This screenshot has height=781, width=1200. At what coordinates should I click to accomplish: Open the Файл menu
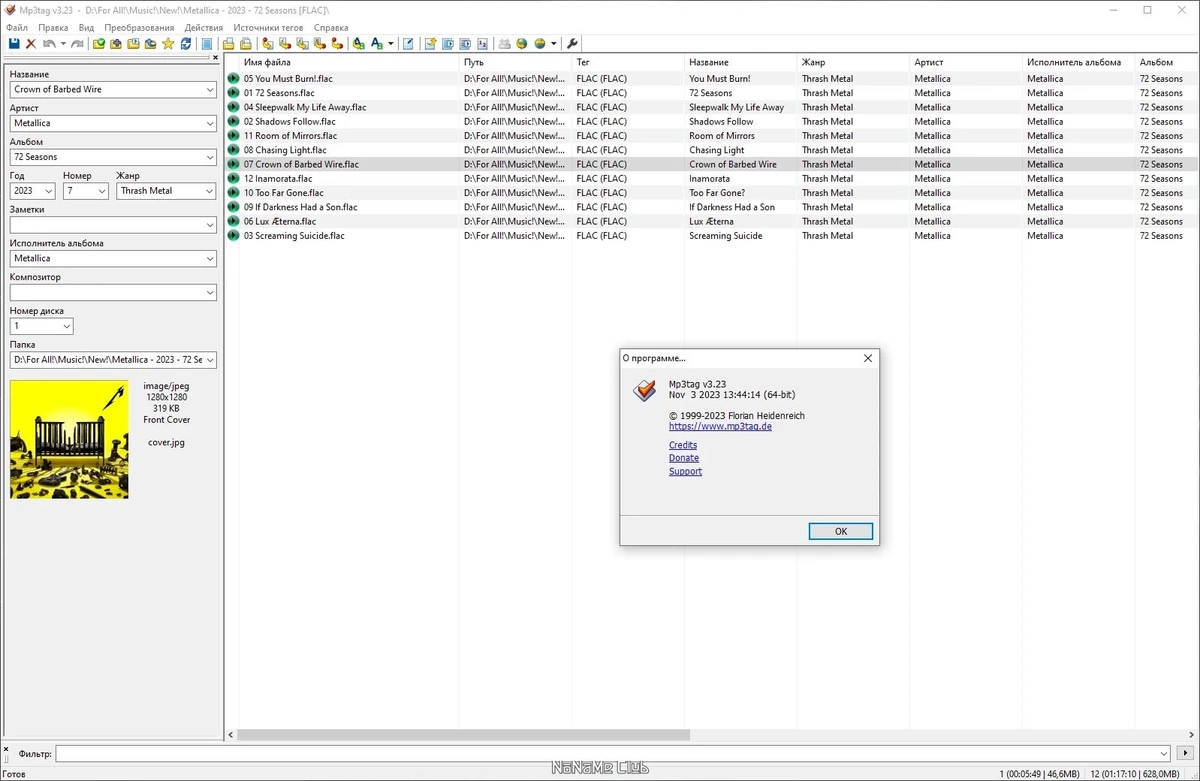point(17,28)
